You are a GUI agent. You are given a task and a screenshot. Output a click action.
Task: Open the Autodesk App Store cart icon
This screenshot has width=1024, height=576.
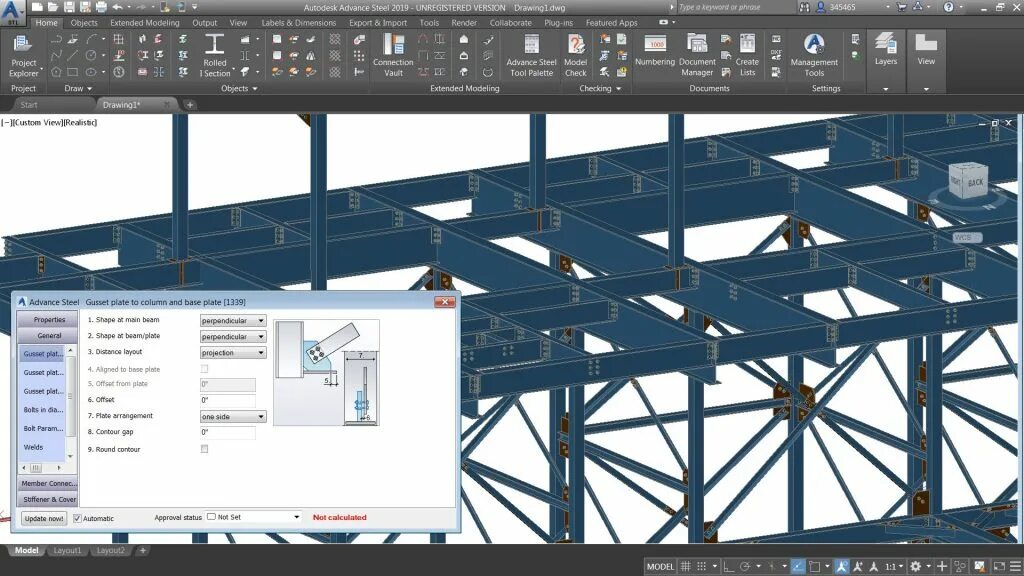[x=902, y=7]
